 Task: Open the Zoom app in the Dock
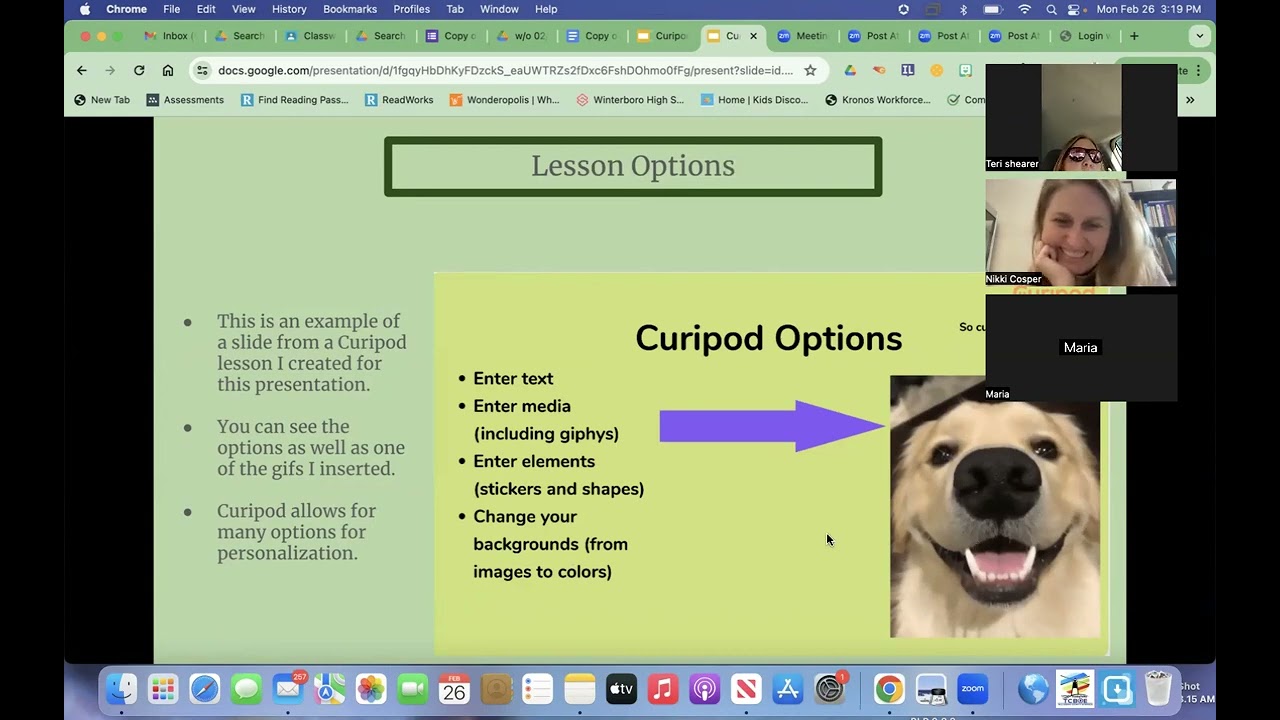click(973, 689)
